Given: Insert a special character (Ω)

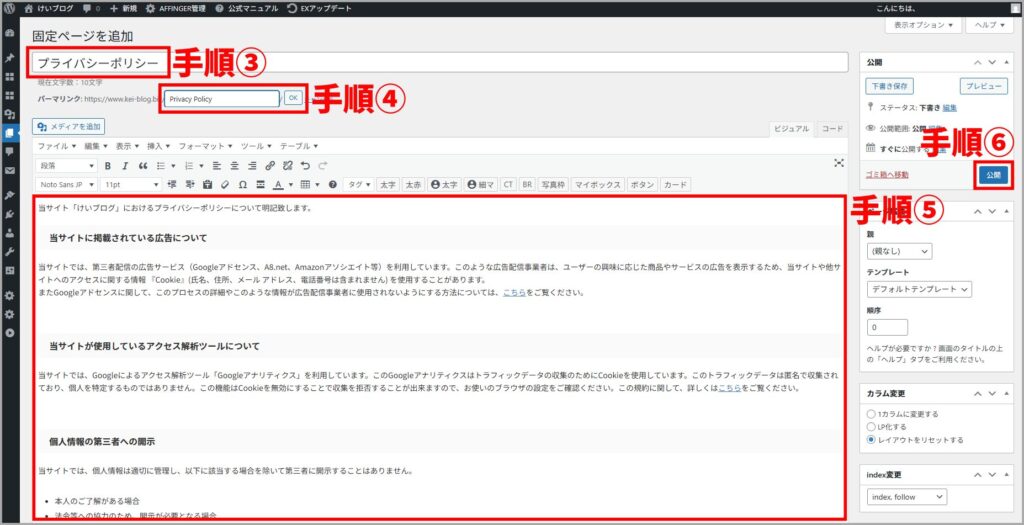Looking at the screenshot, I should click(x=243, y=185).
